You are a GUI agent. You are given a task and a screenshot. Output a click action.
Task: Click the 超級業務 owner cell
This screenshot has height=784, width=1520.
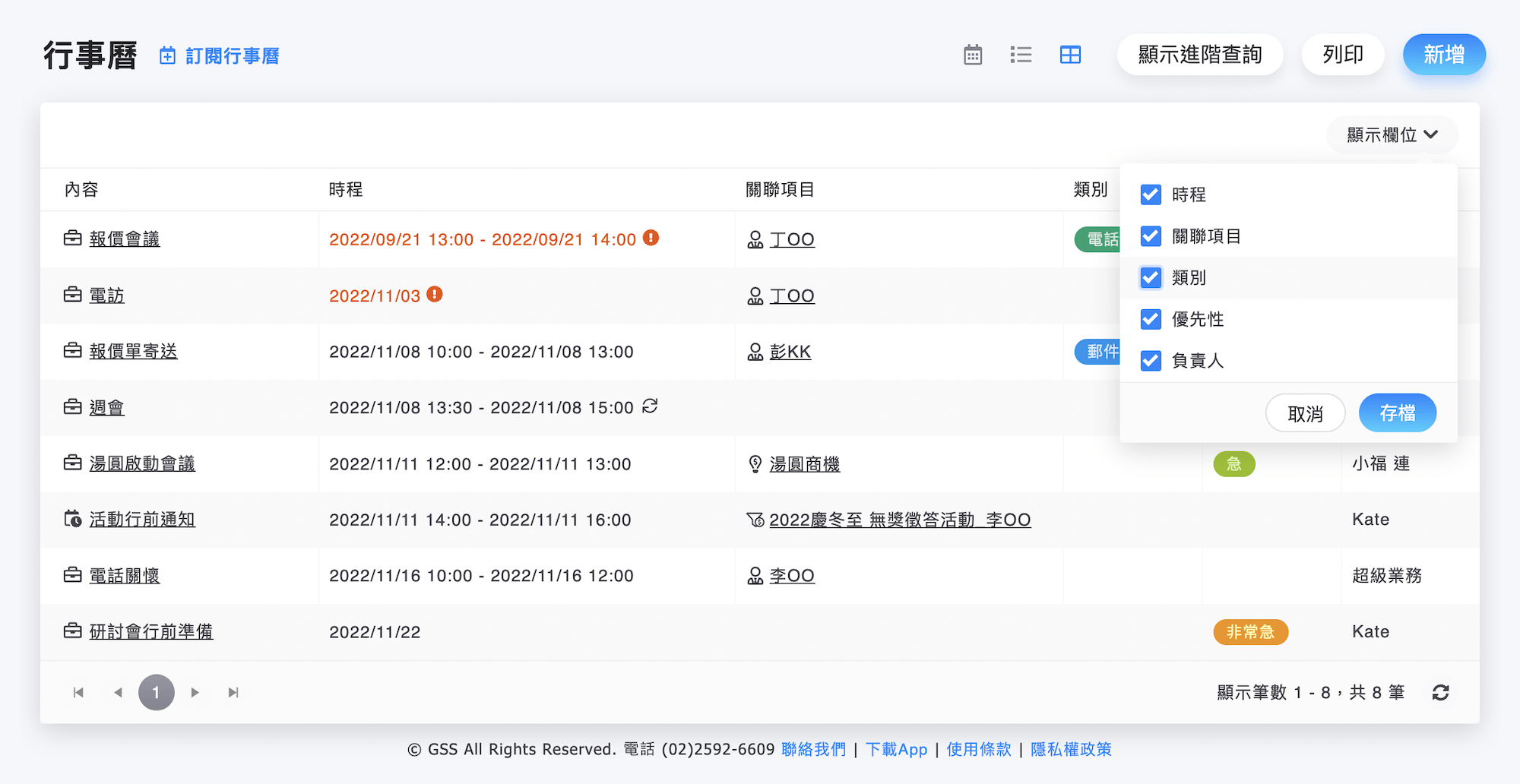click(1387, 576)
